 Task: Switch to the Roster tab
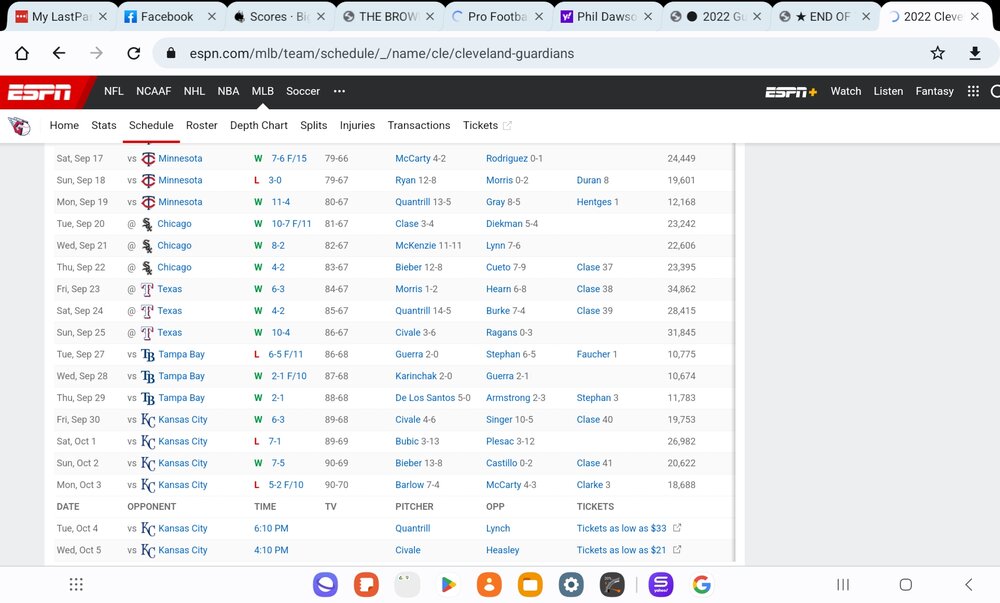(x=202, y=126)
